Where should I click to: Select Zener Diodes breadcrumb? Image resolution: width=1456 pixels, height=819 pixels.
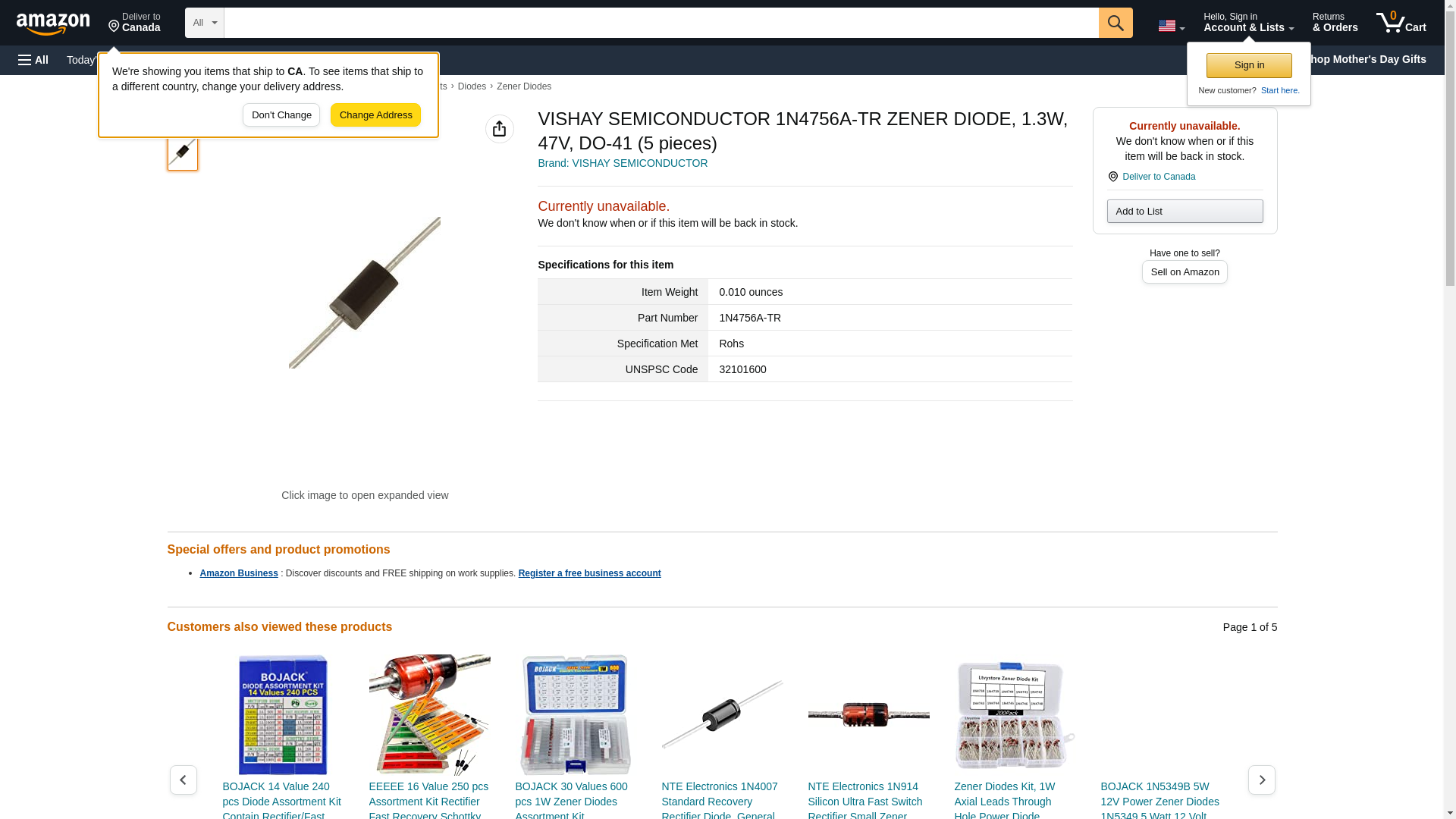(524, 86)
